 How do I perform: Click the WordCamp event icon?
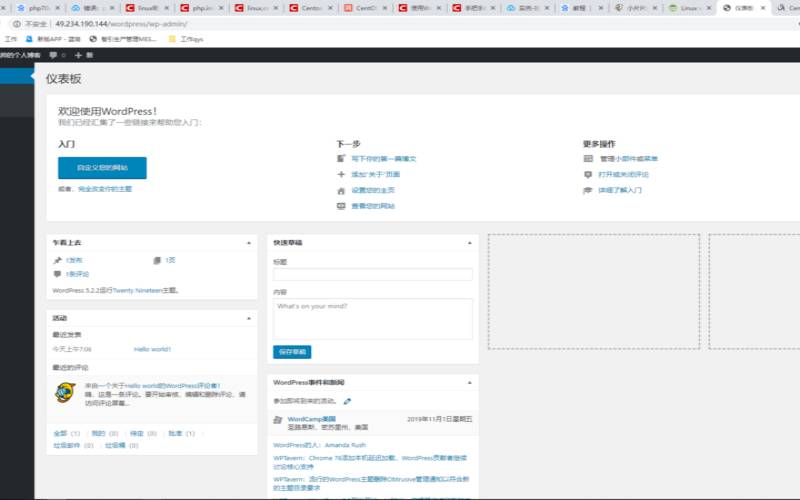point(278,420)
